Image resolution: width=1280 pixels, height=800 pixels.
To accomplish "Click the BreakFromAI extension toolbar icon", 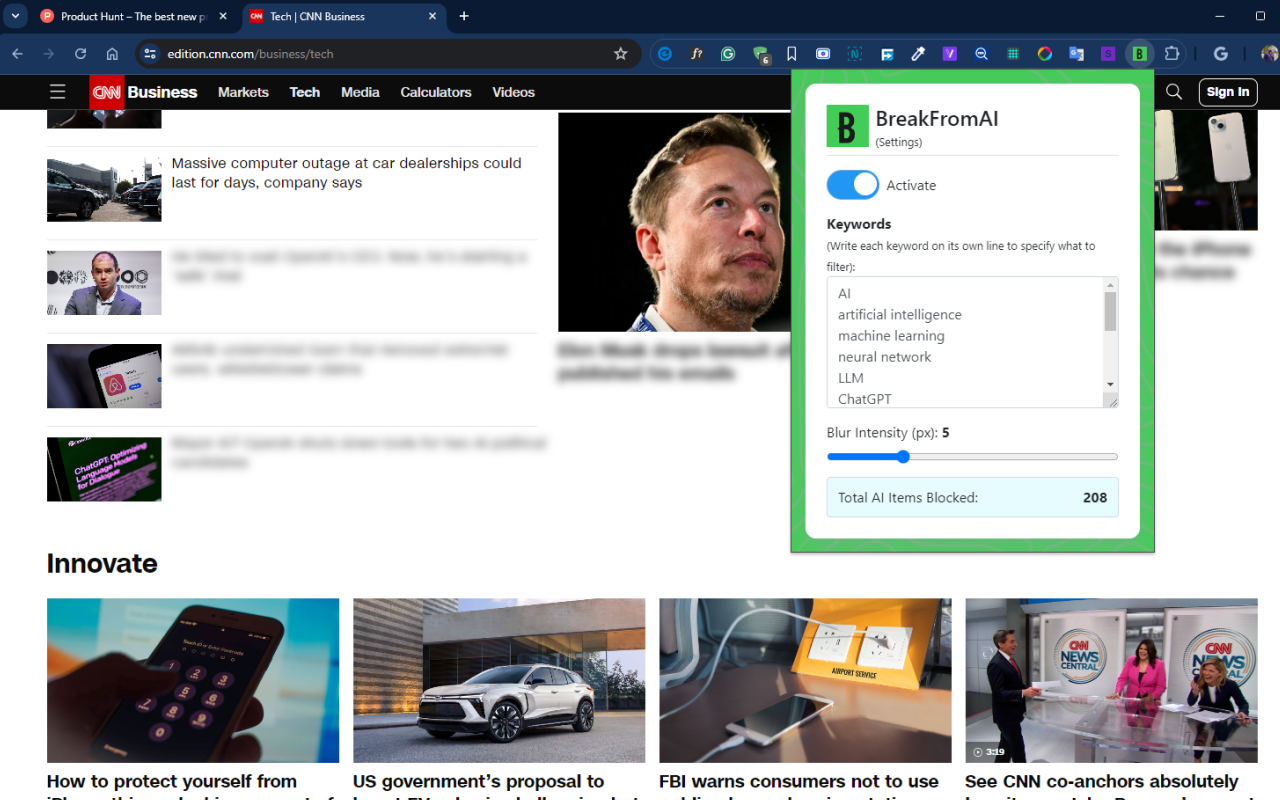I will (x=1139, y=54).
